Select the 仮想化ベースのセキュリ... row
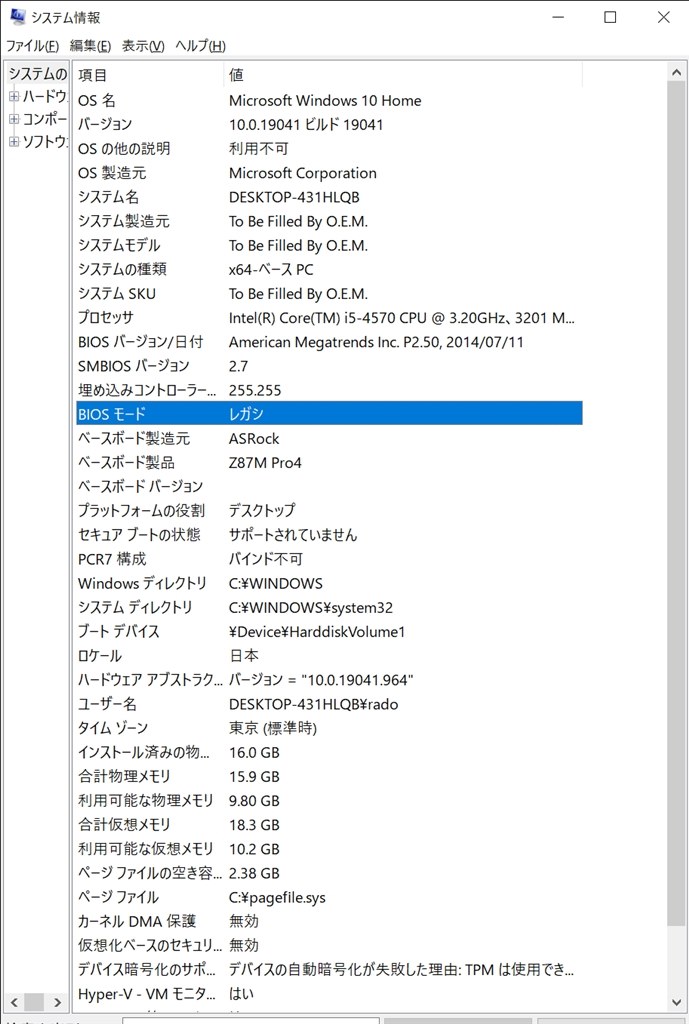 point(329,946)
